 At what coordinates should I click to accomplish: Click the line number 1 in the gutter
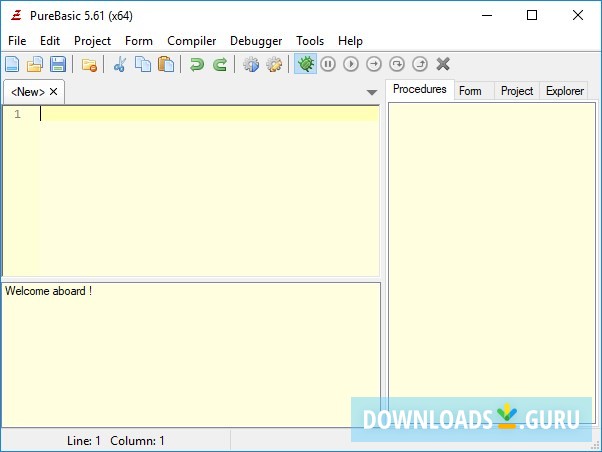pyautogui.click(x=17, y=114)
